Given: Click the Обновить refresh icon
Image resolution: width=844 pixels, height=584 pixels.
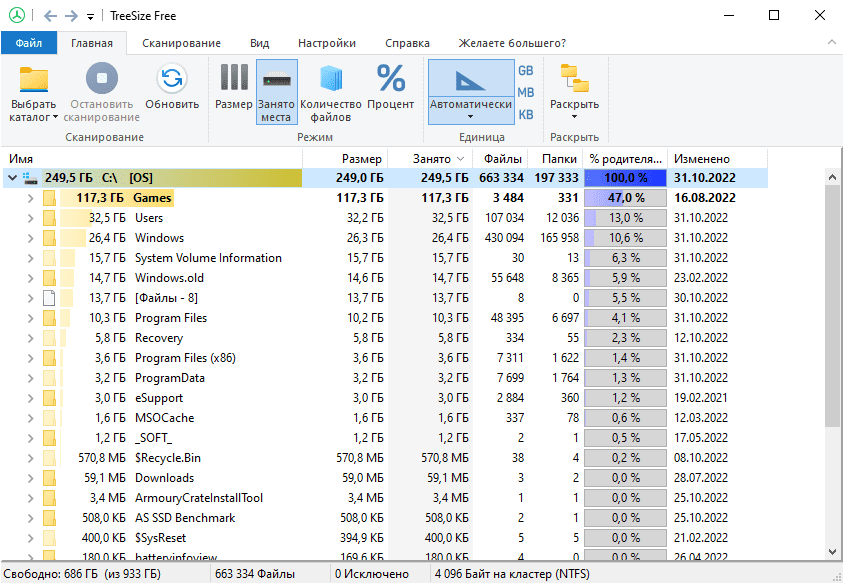Looking at the screenshot, I should point(172,80).
